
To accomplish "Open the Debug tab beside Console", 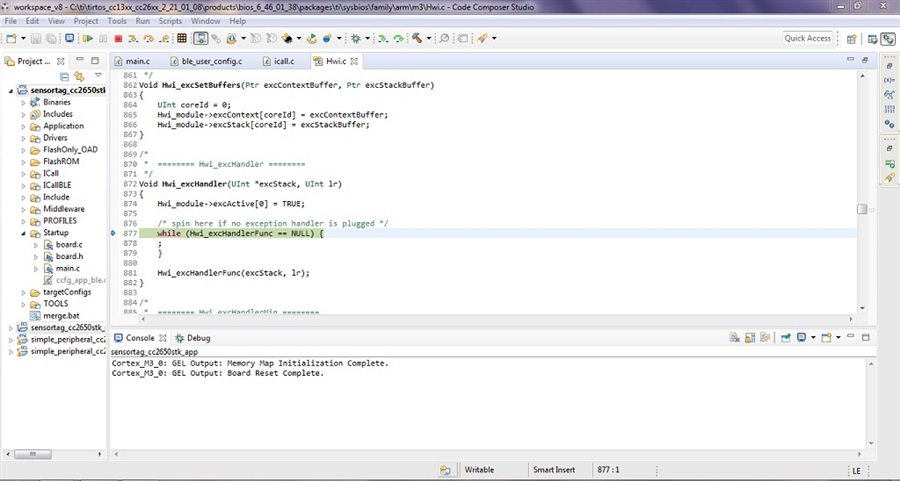I will click(193, 338).
